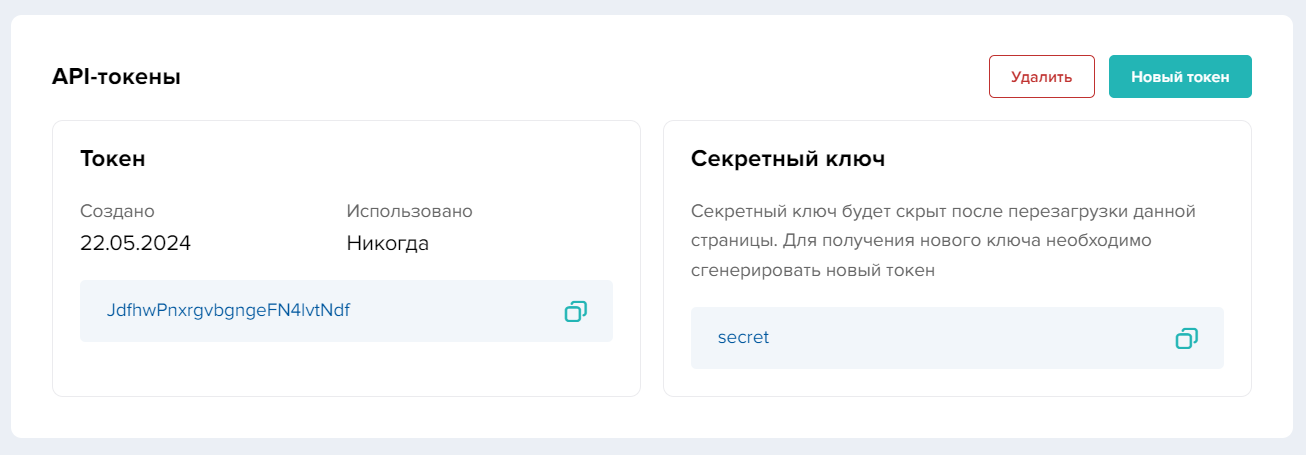Click the Использовано label

[409, 211]
